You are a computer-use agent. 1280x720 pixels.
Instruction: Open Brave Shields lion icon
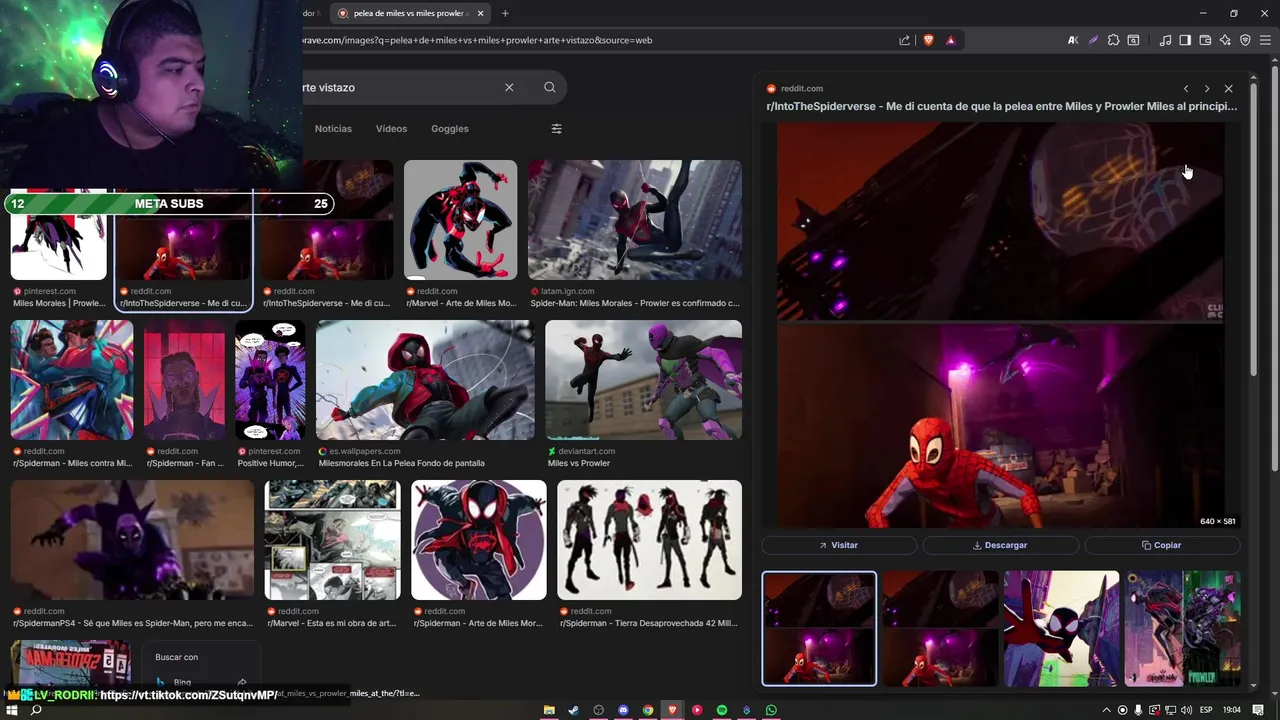point(928,40)
